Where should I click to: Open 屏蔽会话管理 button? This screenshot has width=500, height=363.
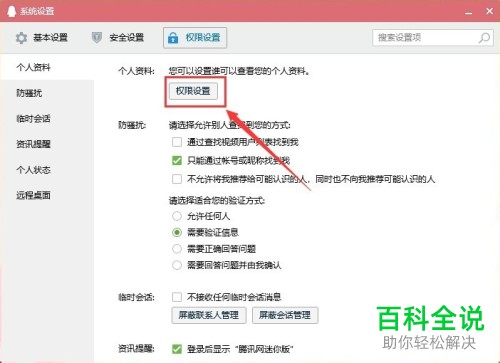285,315
